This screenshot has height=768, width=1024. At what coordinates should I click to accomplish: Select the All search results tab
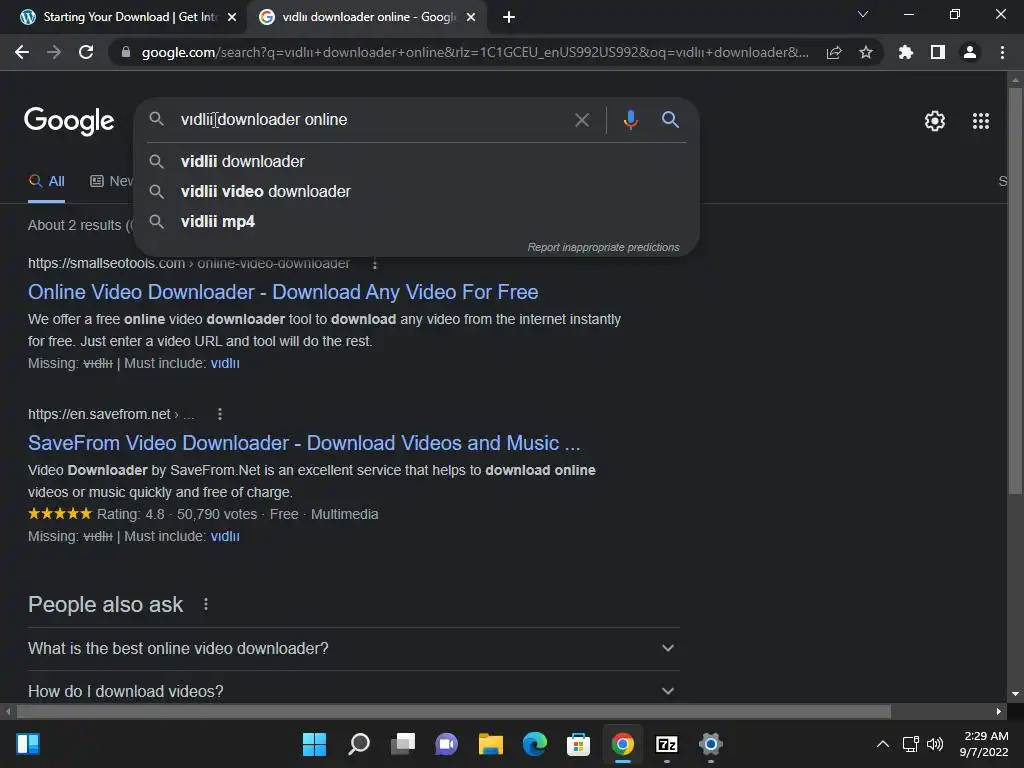46,182
